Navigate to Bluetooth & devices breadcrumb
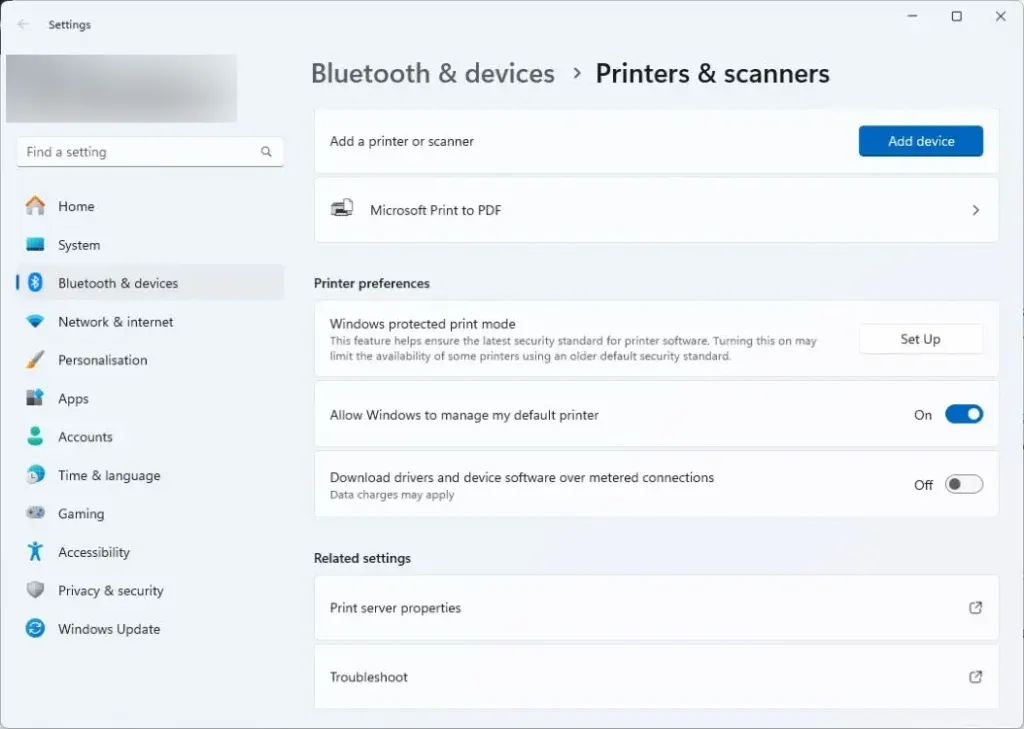Viewport: 1024px width, 729px height. point(432,74)
